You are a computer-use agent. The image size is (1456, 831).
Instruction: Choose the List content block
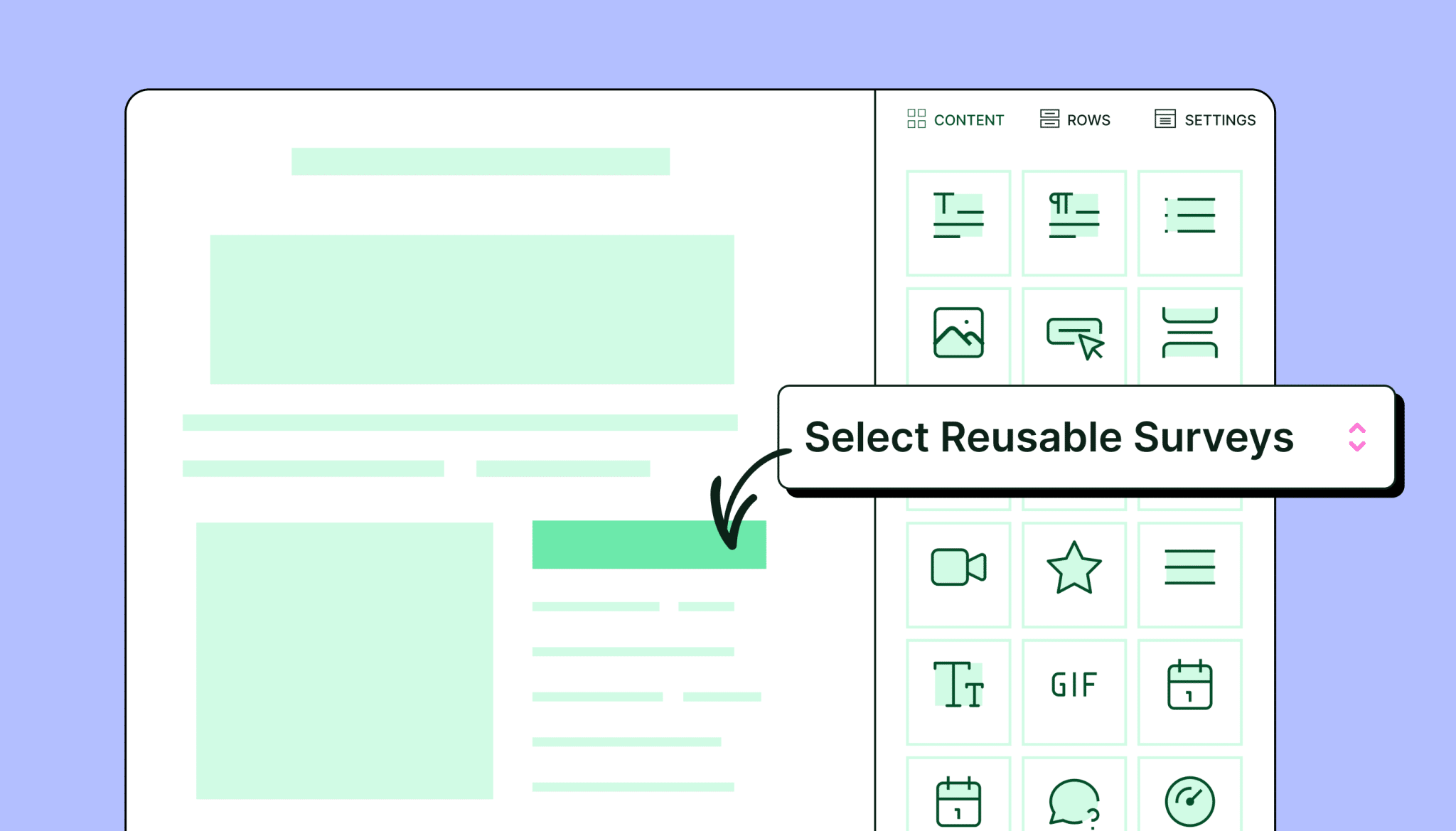click(1190, 223)
